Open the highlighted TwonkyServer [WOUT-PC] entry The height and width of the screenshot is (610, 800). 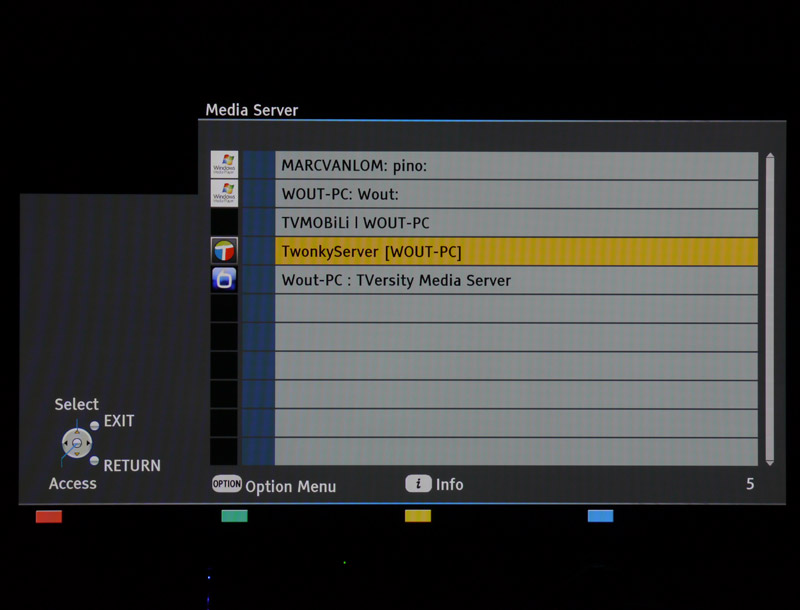tap(516, 251)
